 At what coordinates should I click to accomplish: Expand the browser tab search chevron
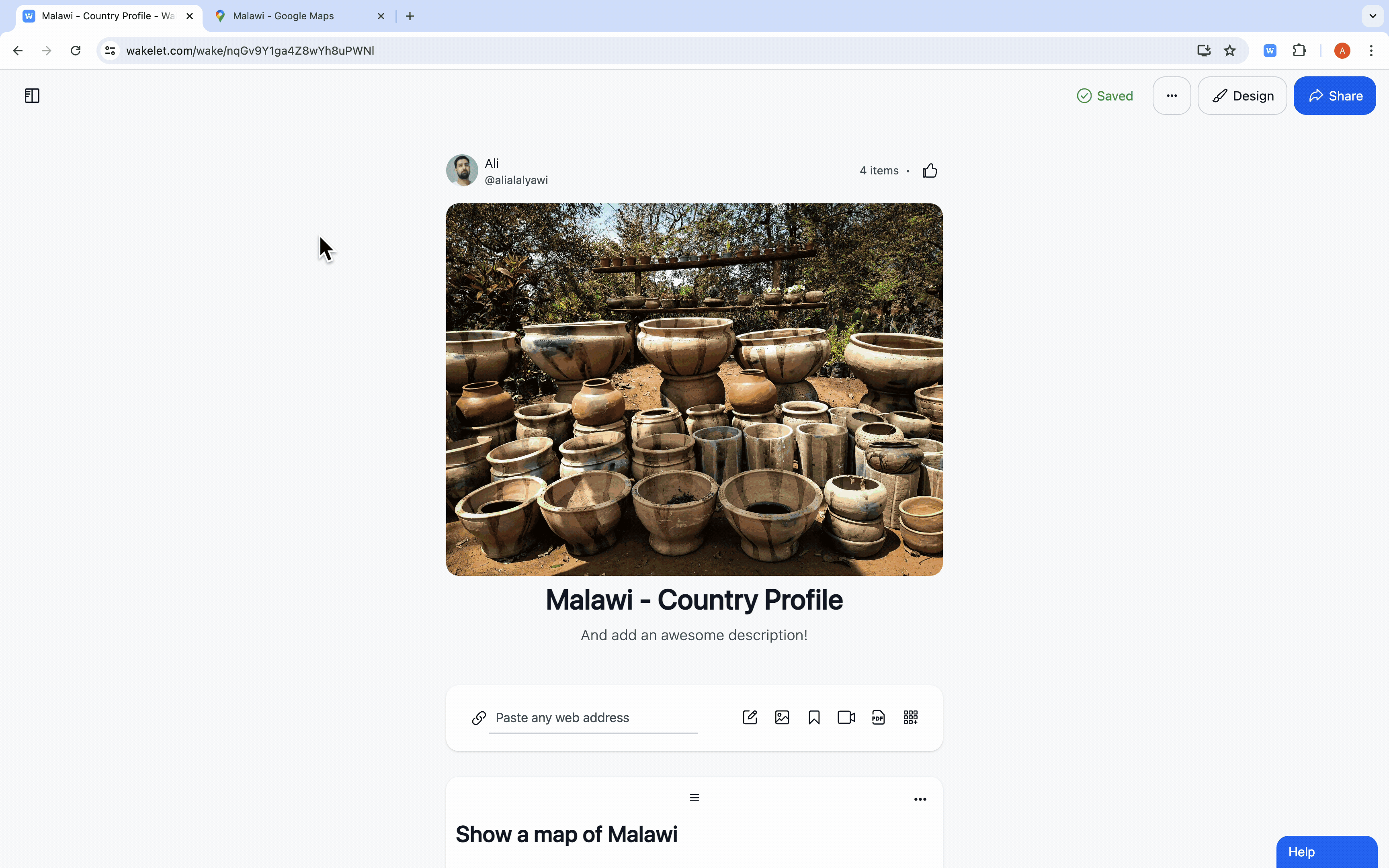pos(1373,16)
